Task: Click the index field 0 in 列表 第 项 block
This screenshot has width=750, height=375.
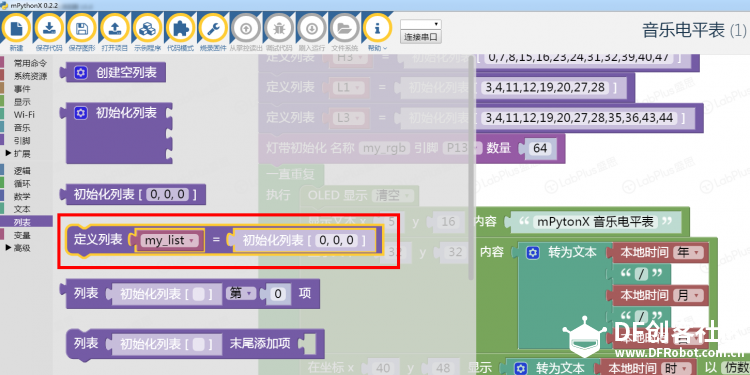Action: (277, 294)
